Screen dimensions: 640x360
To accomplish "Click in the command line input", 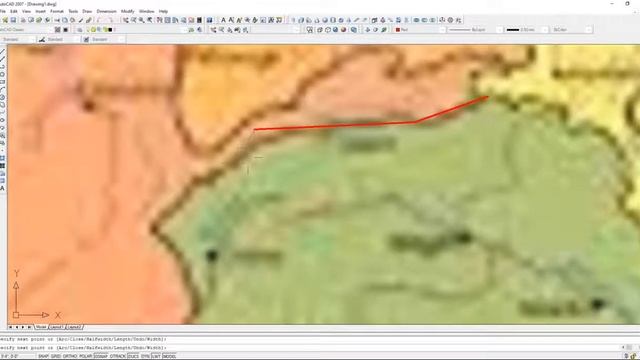I will pyautogui.click(x=310, y=348).
